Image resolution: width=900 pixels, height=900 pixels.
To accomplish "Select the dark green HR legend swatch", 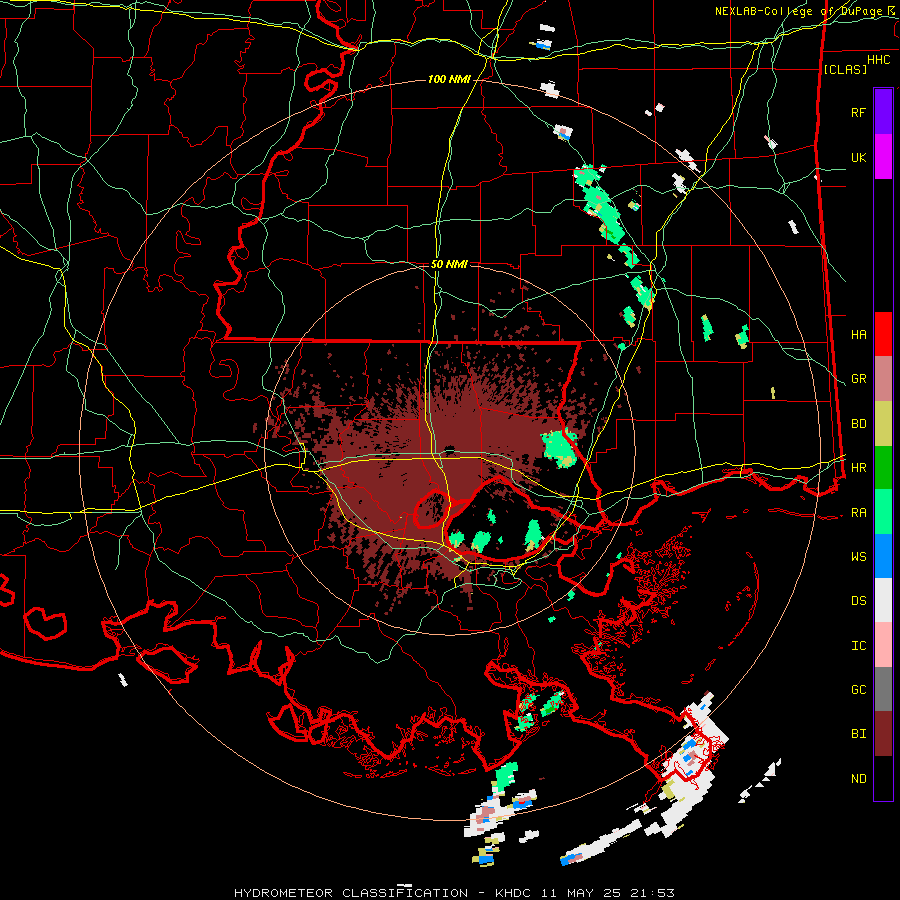I will pos(883,467).
